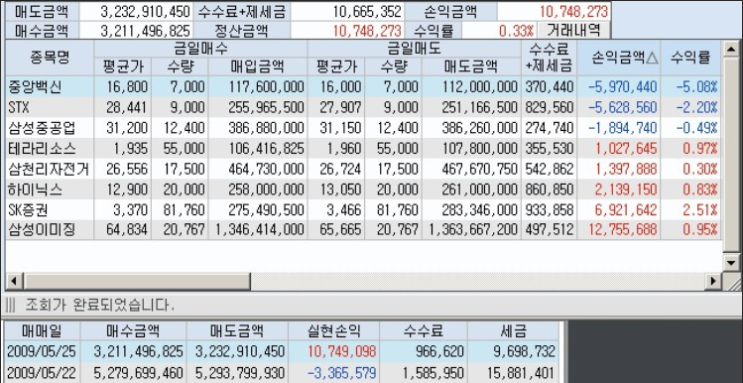Click the vertical scrollbar down arrow

pos(730,262)
